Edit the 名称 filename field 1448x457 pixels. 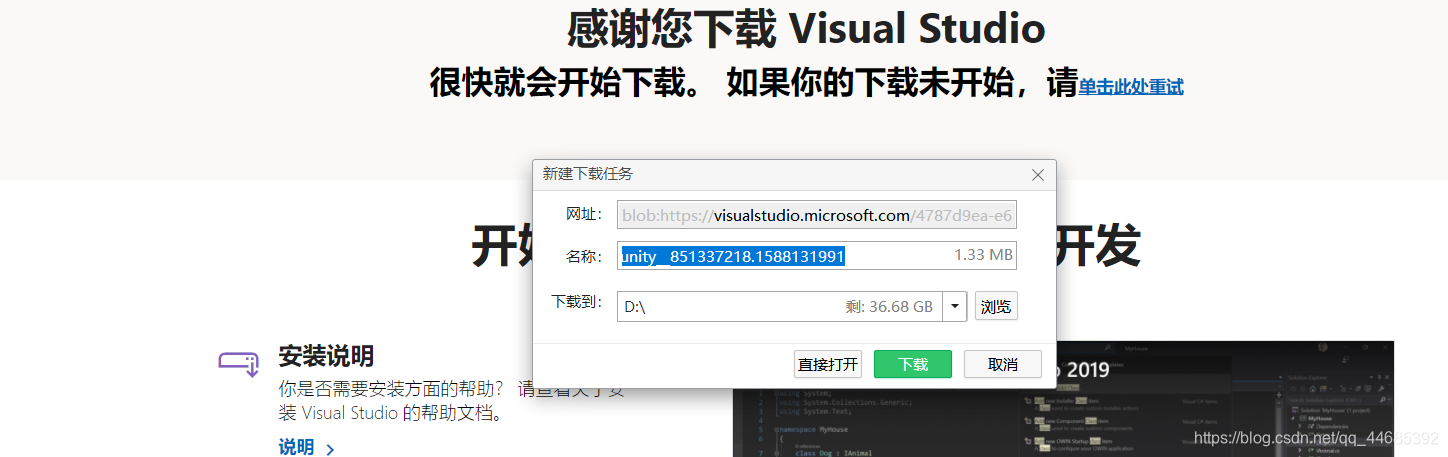tap(817, 255)
